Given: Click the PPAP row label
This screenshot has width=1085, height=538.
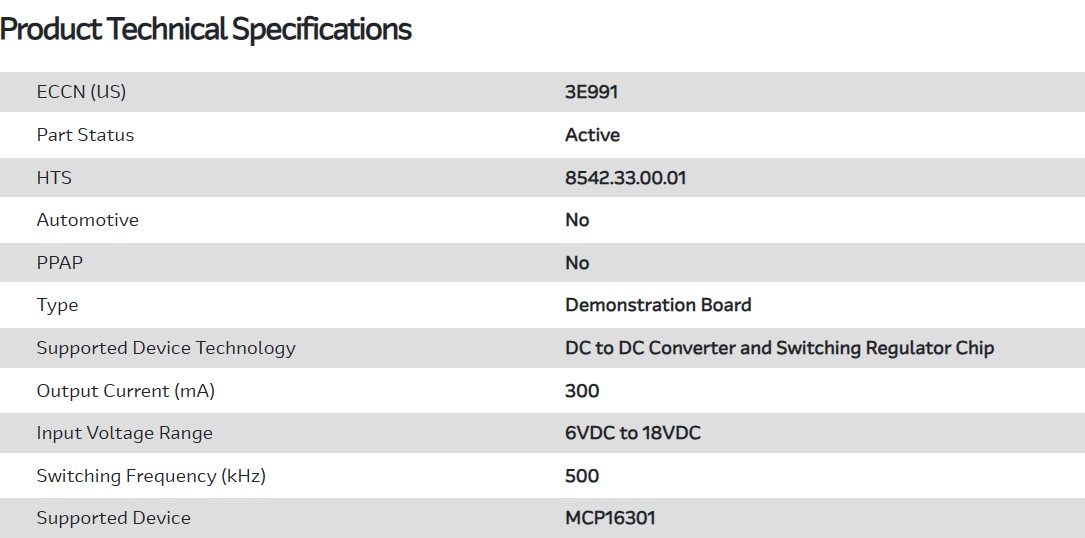Looking at the screenshot, I should tap(60, 263).
